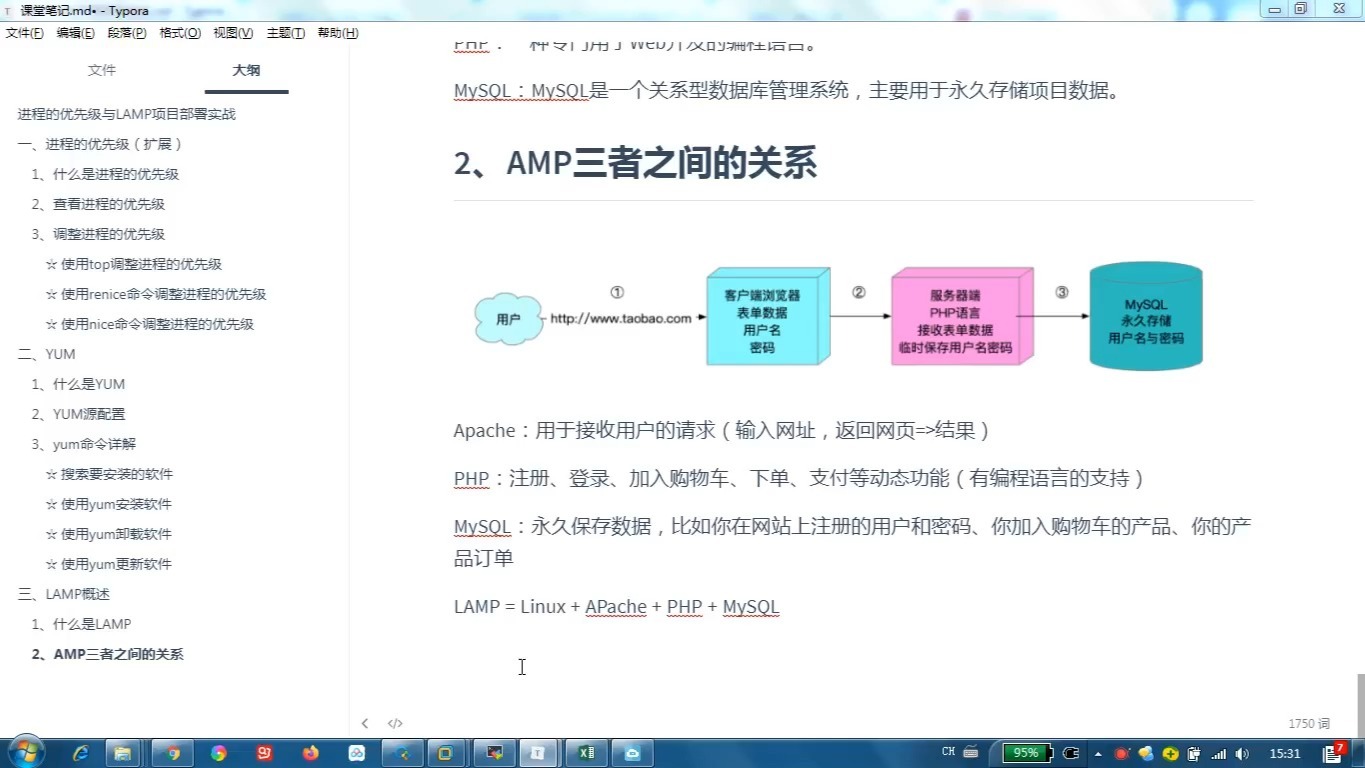Click the sidebar collapse arrow icon

pyautogui.click(x=365, y=723)
